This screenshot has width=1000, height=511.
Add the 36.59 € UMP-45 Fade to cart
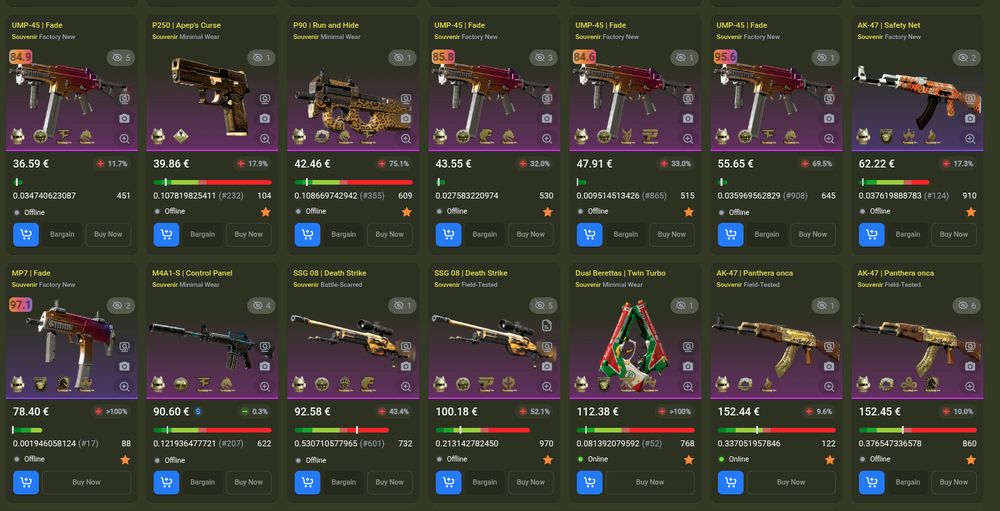point(26,234)
